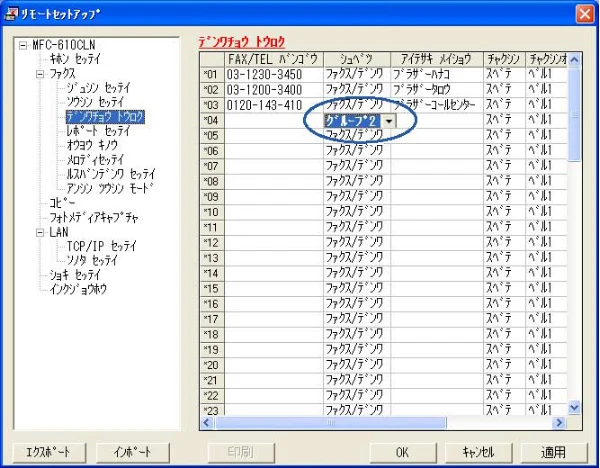Click the FAX/TEL バンゴウ column header

tap(274, 59)
